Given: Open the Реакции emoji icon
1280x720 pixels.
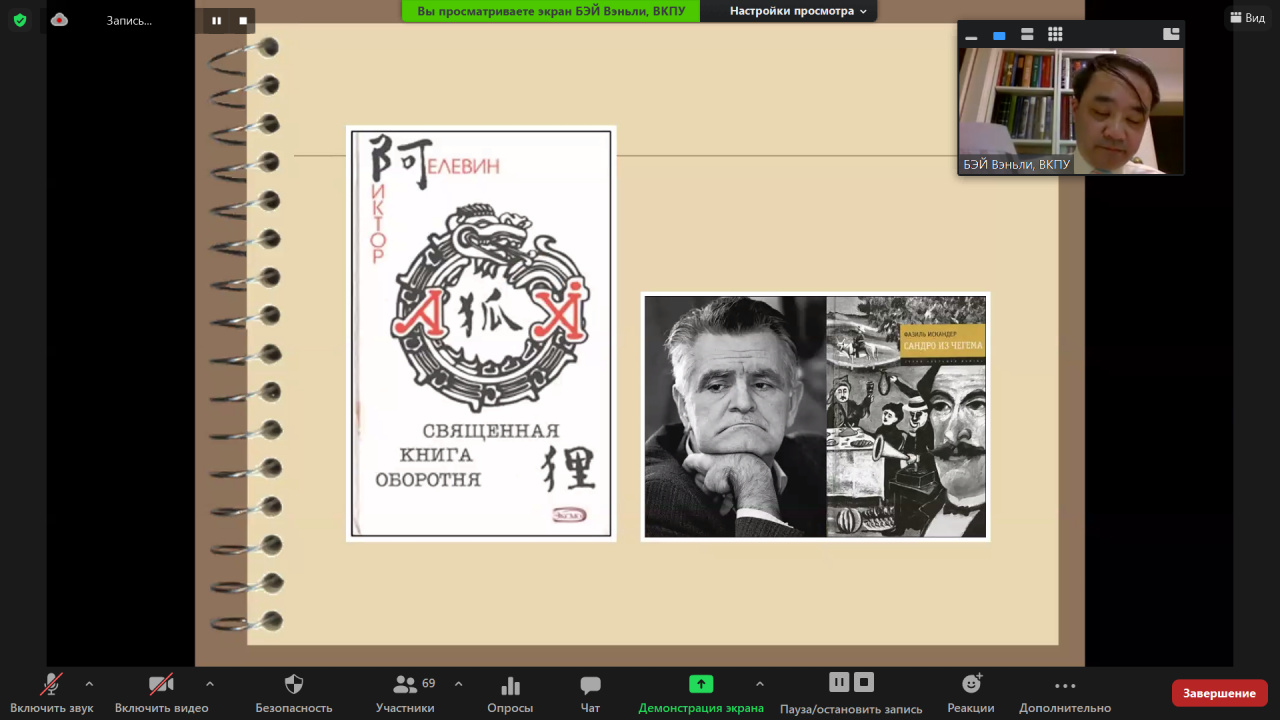Looking at the screenshot, I should 970,684.
